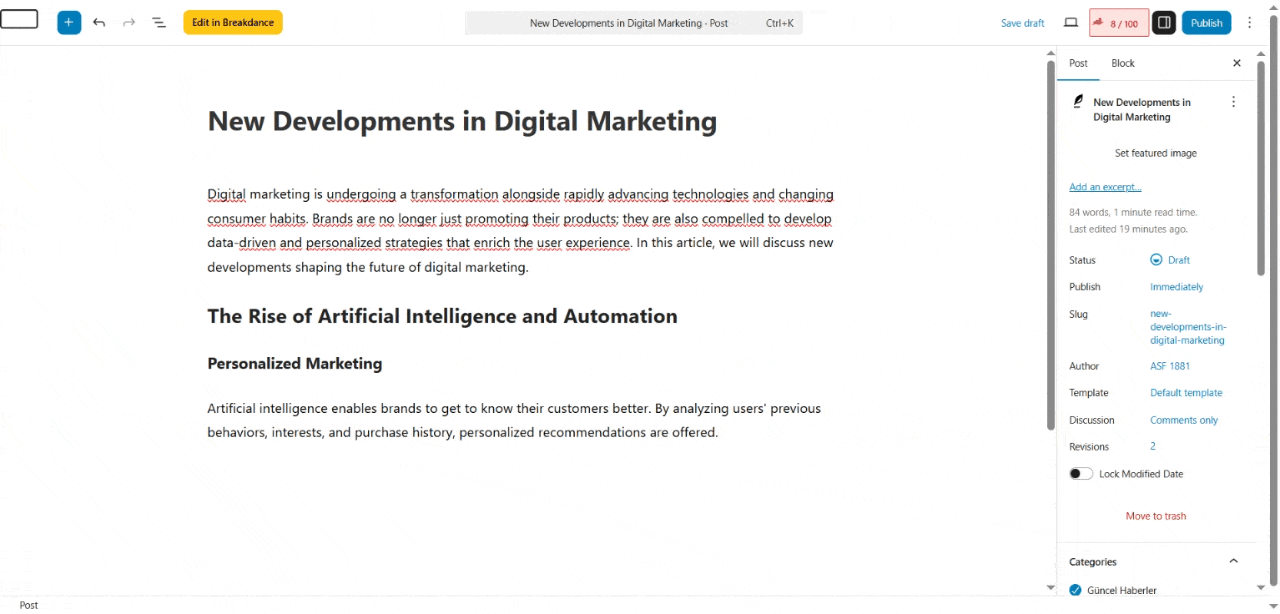This screenshot has width=1280, height=614.
Task: Close the settings sidebar with X icon
Action: 1236,63
